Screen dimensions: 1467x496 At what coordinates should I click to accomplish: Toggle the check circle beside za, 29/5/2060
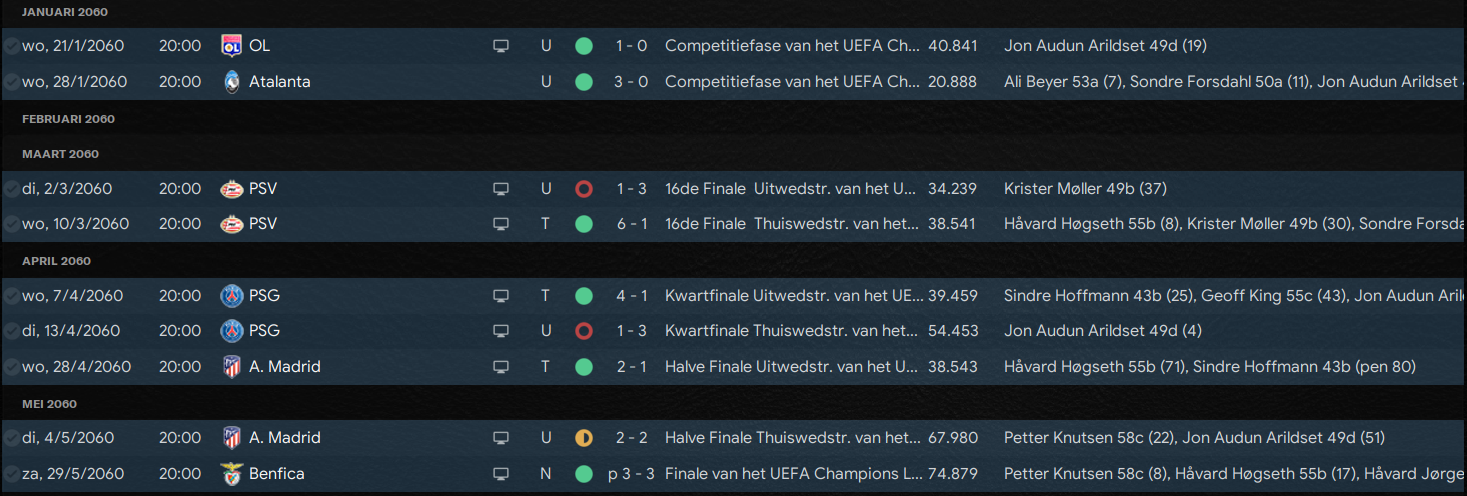tap(11, 474)
